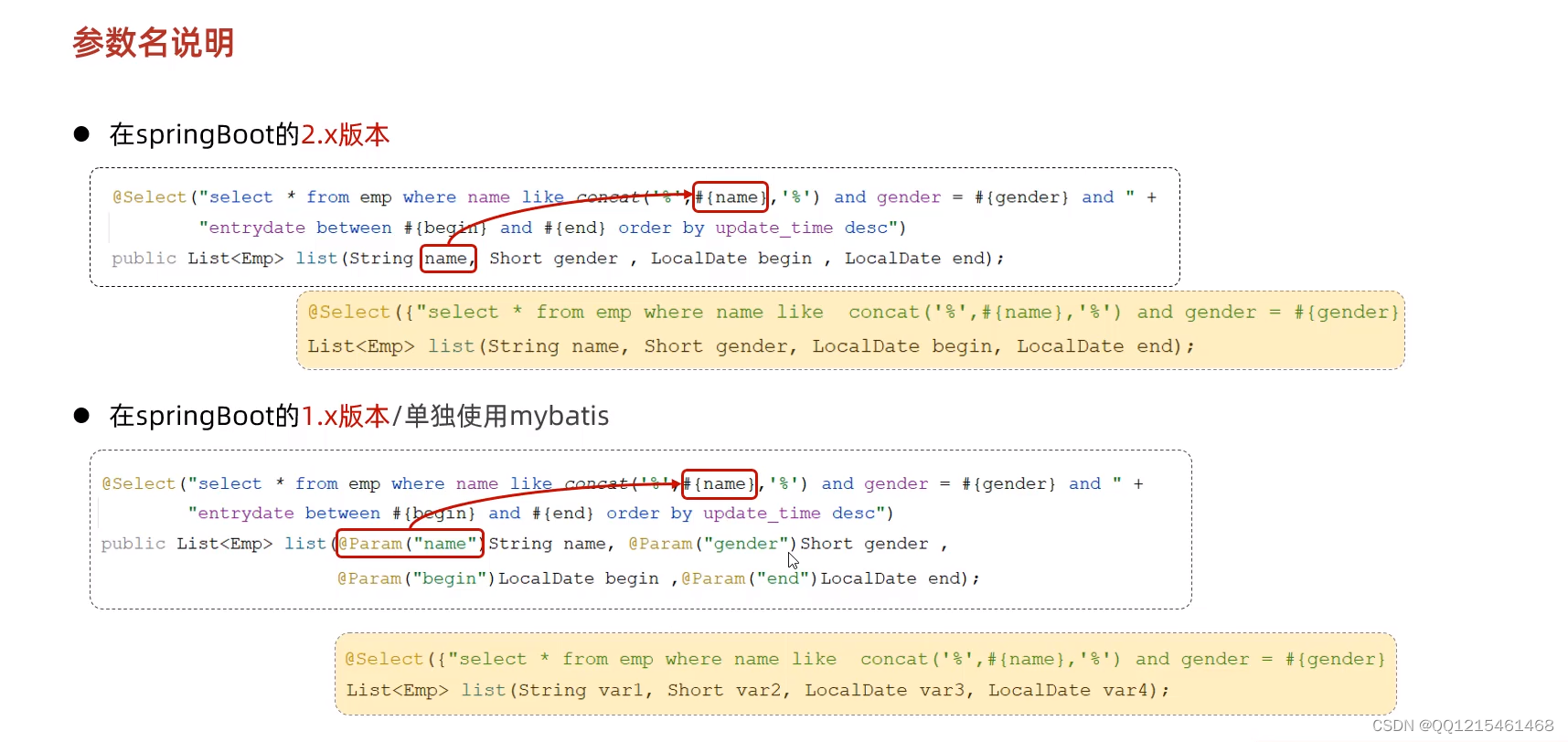Click "Short var2" in the lower yellow box
1568x742 pixels.
coord(724,691)
